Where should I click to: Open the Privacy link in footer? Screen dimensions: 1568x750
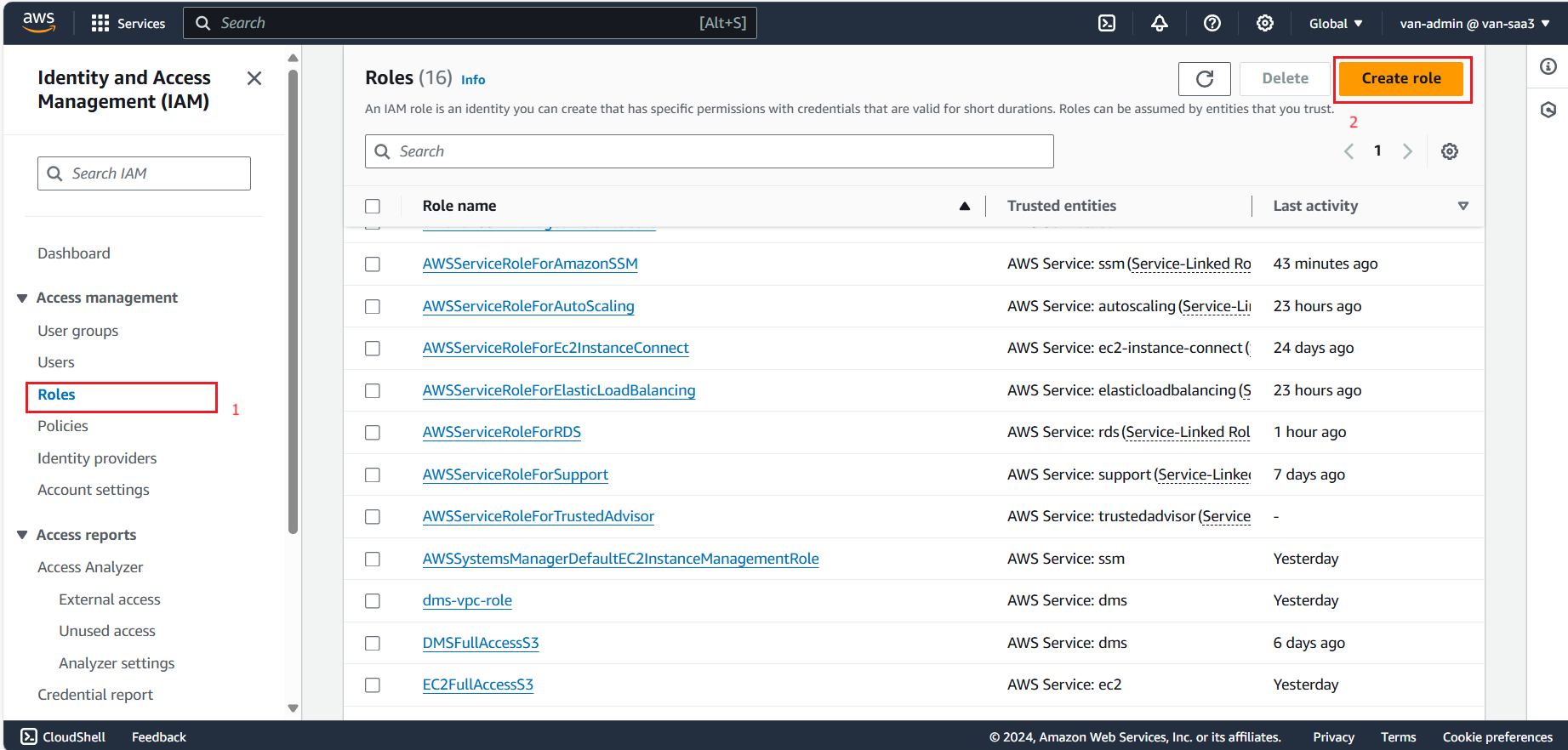tap(1333, 737)
